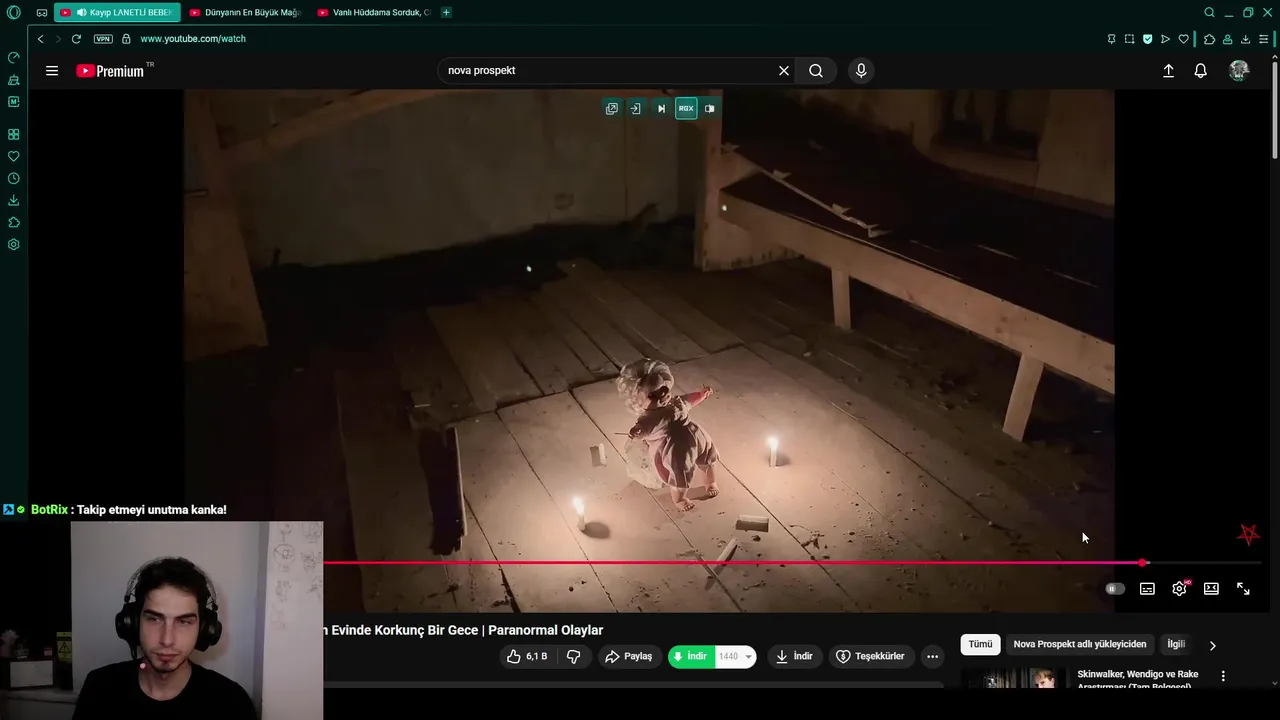Open player settings gear
The height and width of the screenshot is (720, 1280).
pyautogui.click(x=1180, y=589)
